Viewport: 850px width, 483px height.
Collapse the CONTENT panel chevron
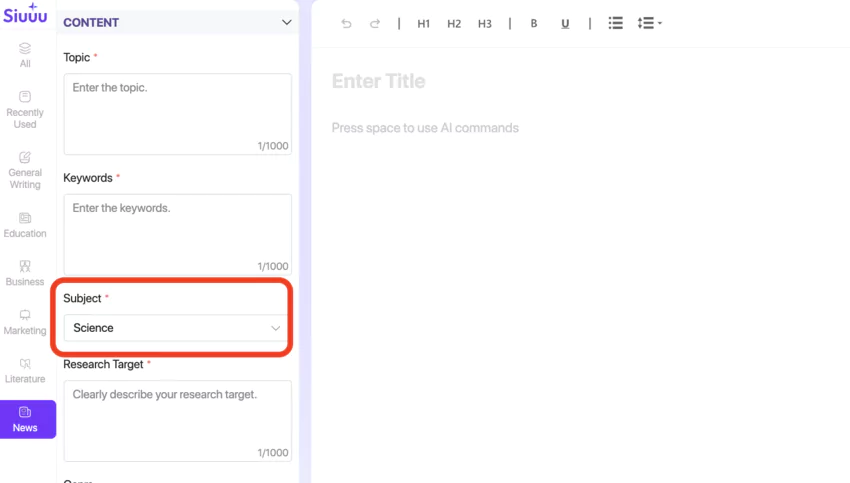coord(286,22)
